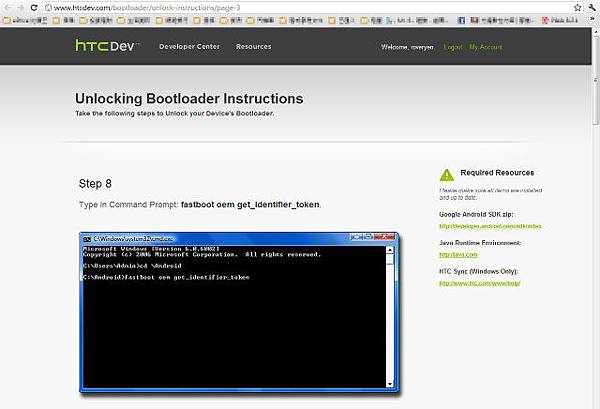Click the command prompt screenshot image

click(x=239, y=313)
